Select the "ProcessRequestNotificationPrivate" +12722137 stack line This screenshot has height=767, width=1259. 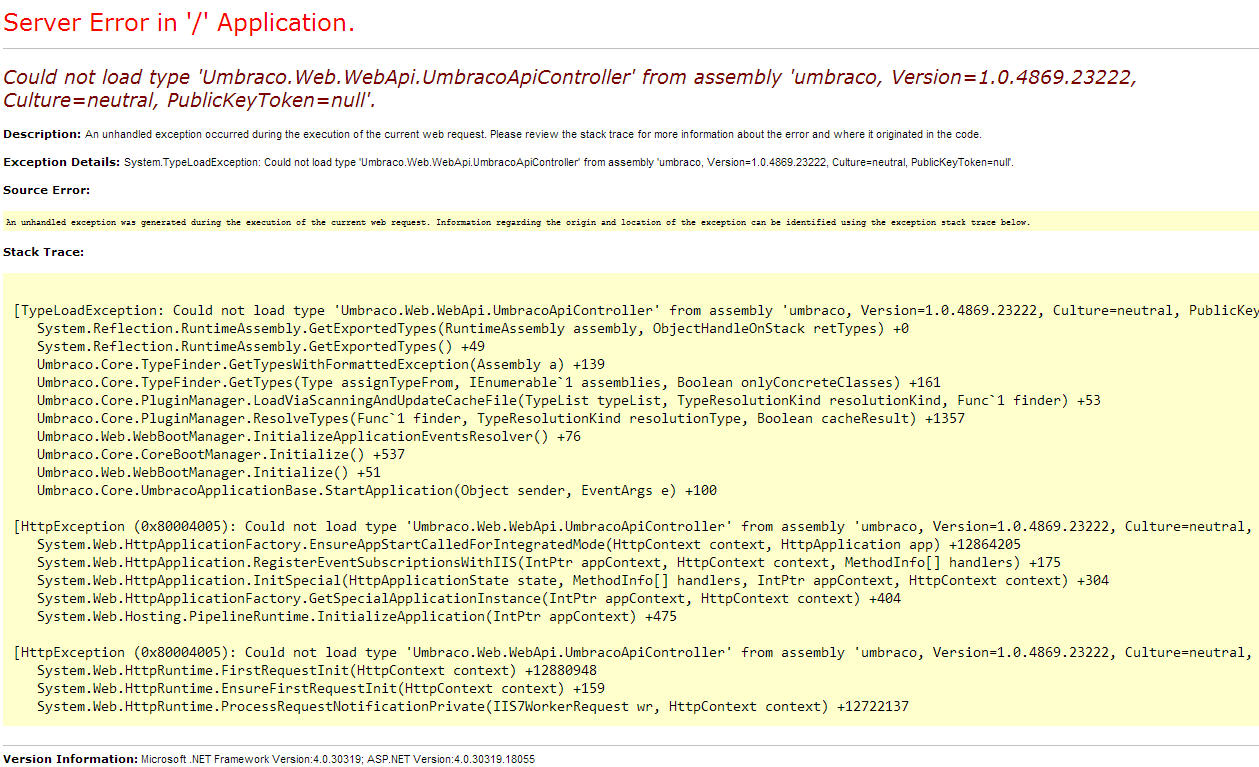pyautogui.click(x=473, y=706)
